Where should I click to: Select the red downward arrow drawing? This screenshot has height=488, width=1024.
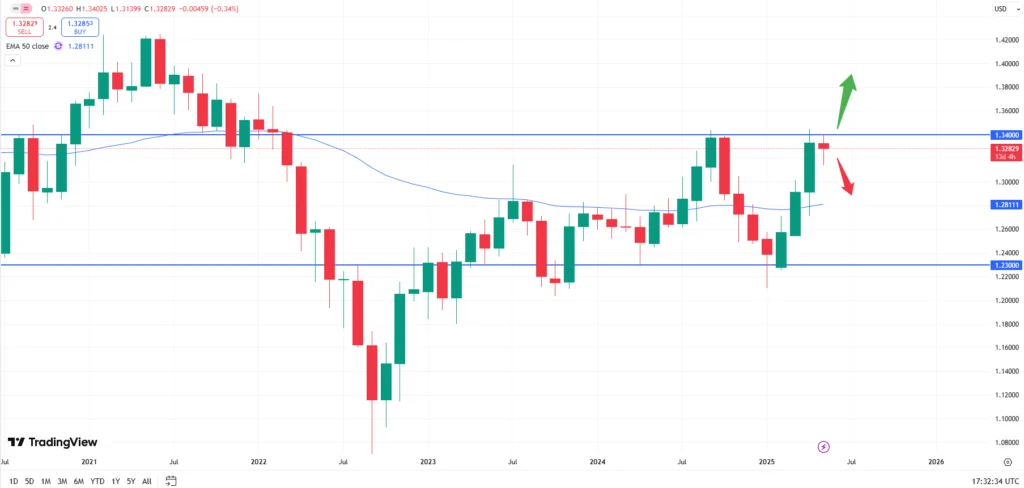tap(845, 176)
